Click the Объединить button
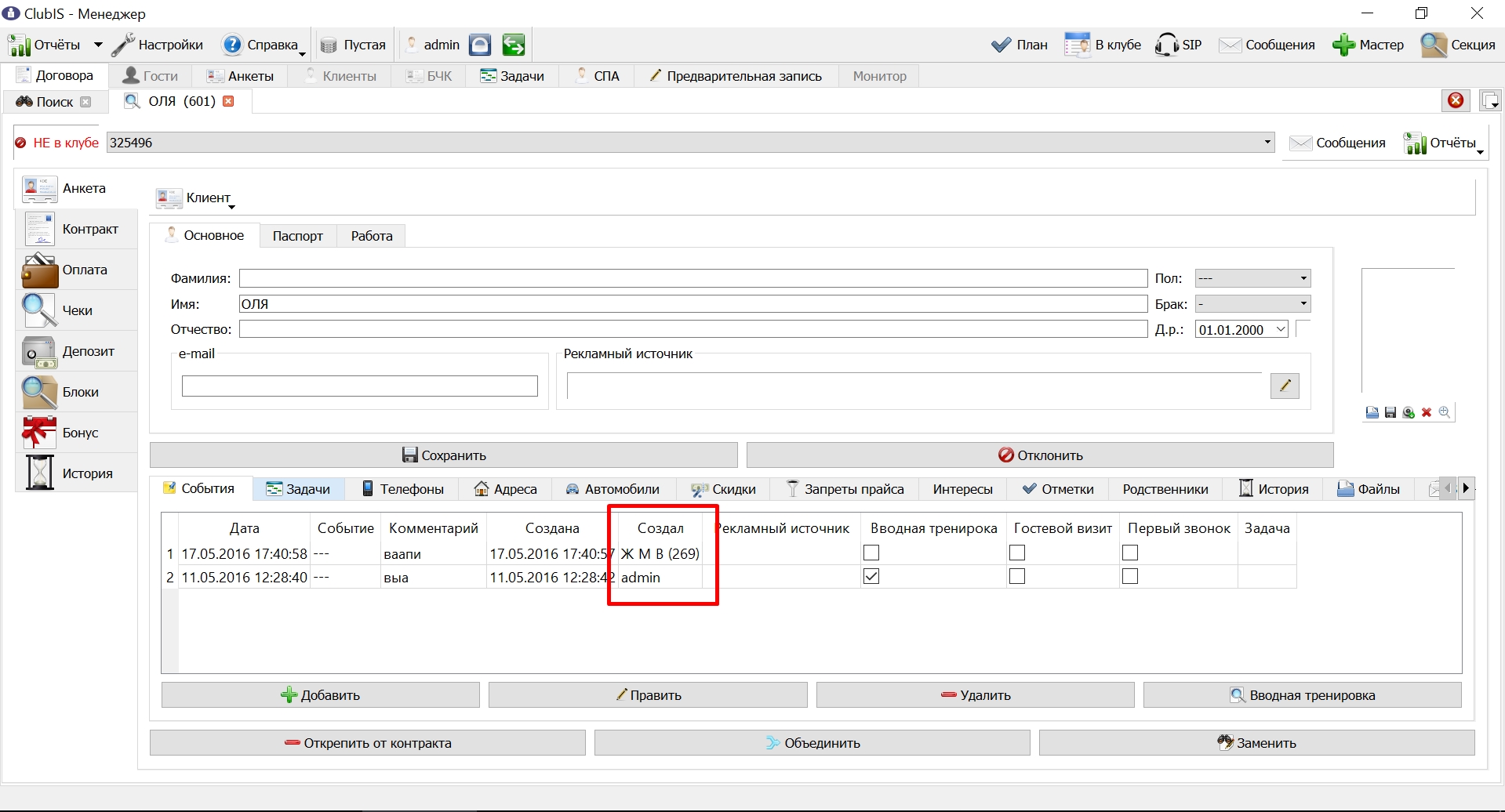This screenshot has height=812, width=1505. pyautogui.click(x=812, y=743)
